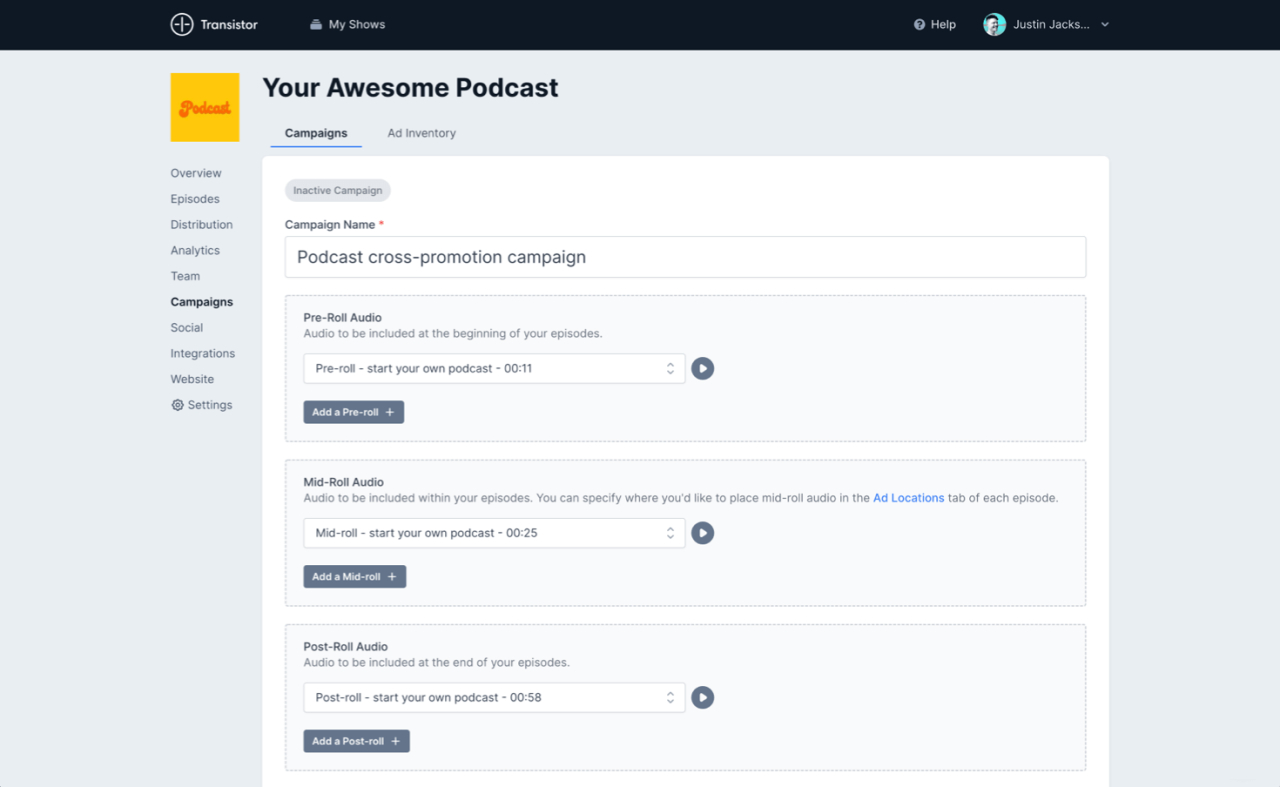1280x787 pixels.
Task: Click the Justin Jackson profile avatar
Action: pyautogui.click(x=993, y=24)
